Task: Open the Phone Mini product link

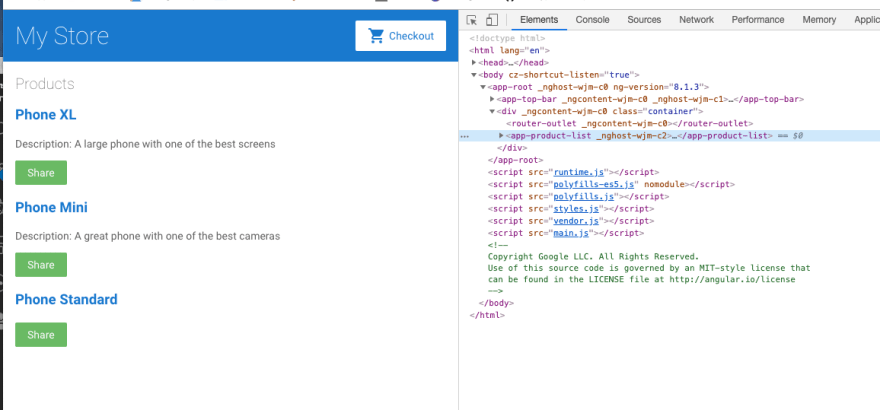Action: click(51, 208)
